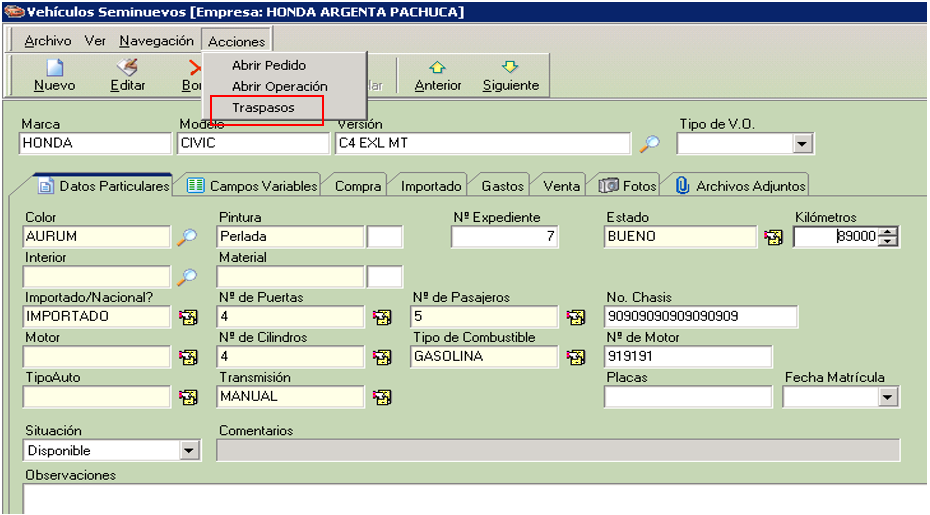The width and height of the screenshot is (930, 515).
Task: Open the Importado tab
Action: tap(431, 186)
